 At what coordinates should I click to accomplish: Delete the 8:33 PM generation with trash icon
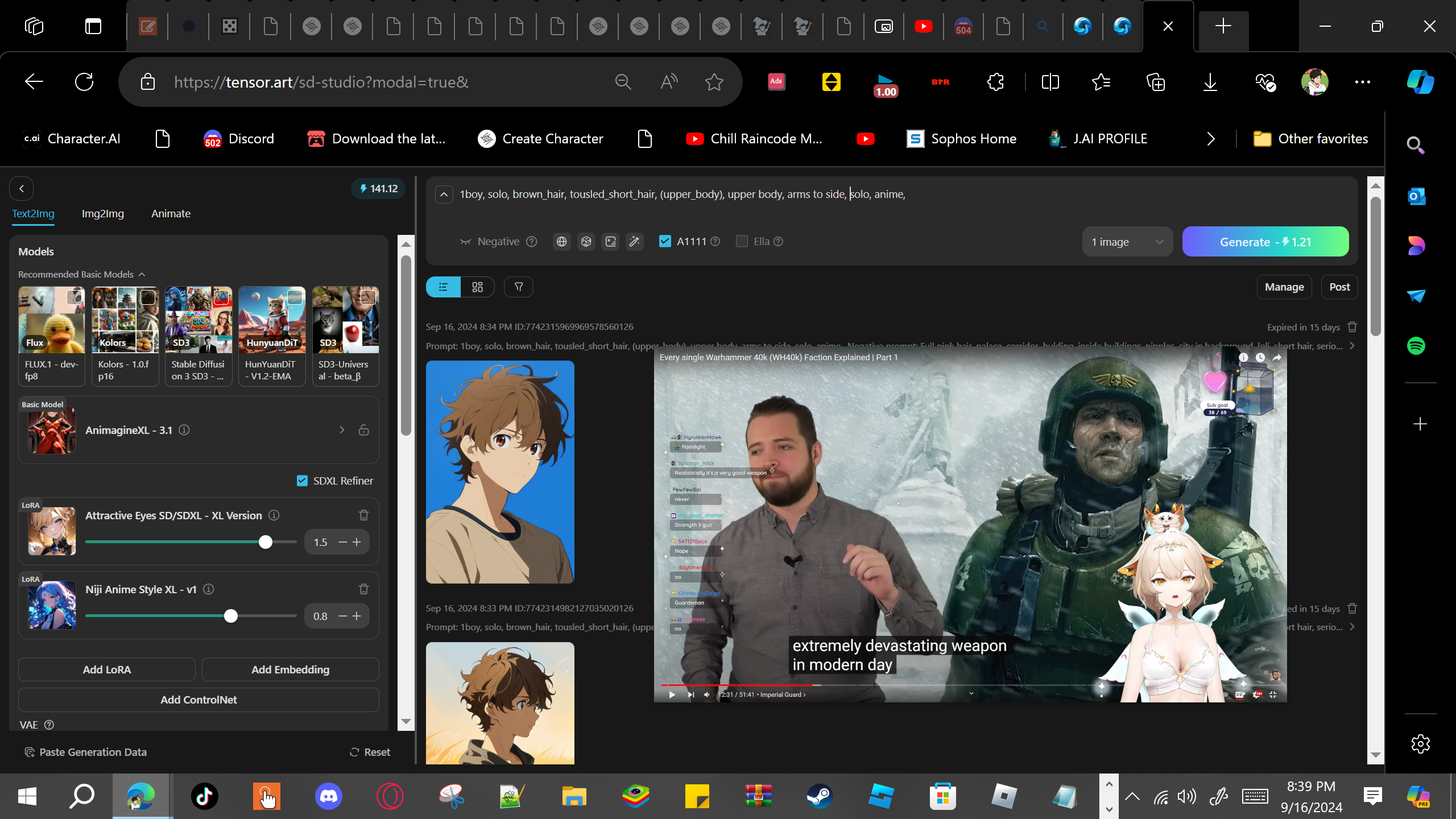point(1352,609)
